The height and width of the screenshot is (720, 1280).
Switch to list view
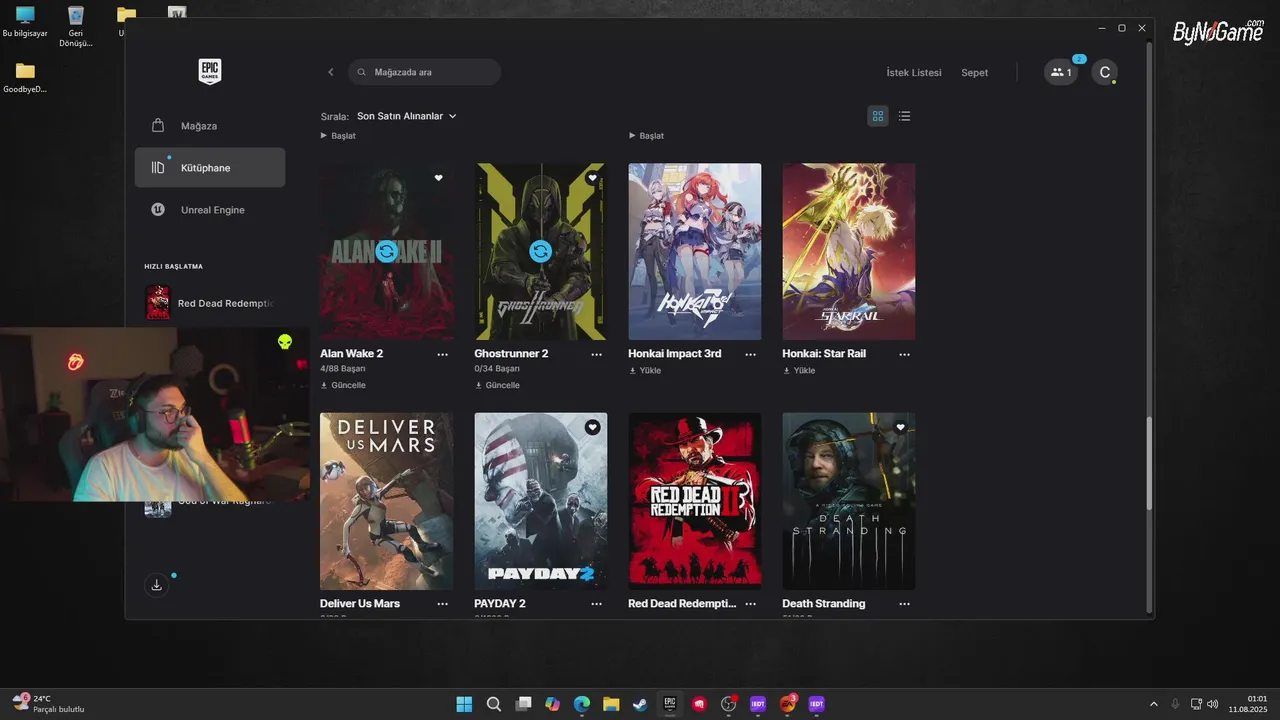[x=904, y=116]
